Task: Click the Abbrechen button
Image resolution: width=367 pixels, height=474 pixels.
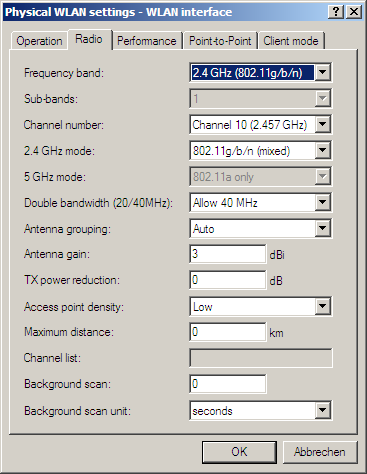Action: (x=320, y=452)
